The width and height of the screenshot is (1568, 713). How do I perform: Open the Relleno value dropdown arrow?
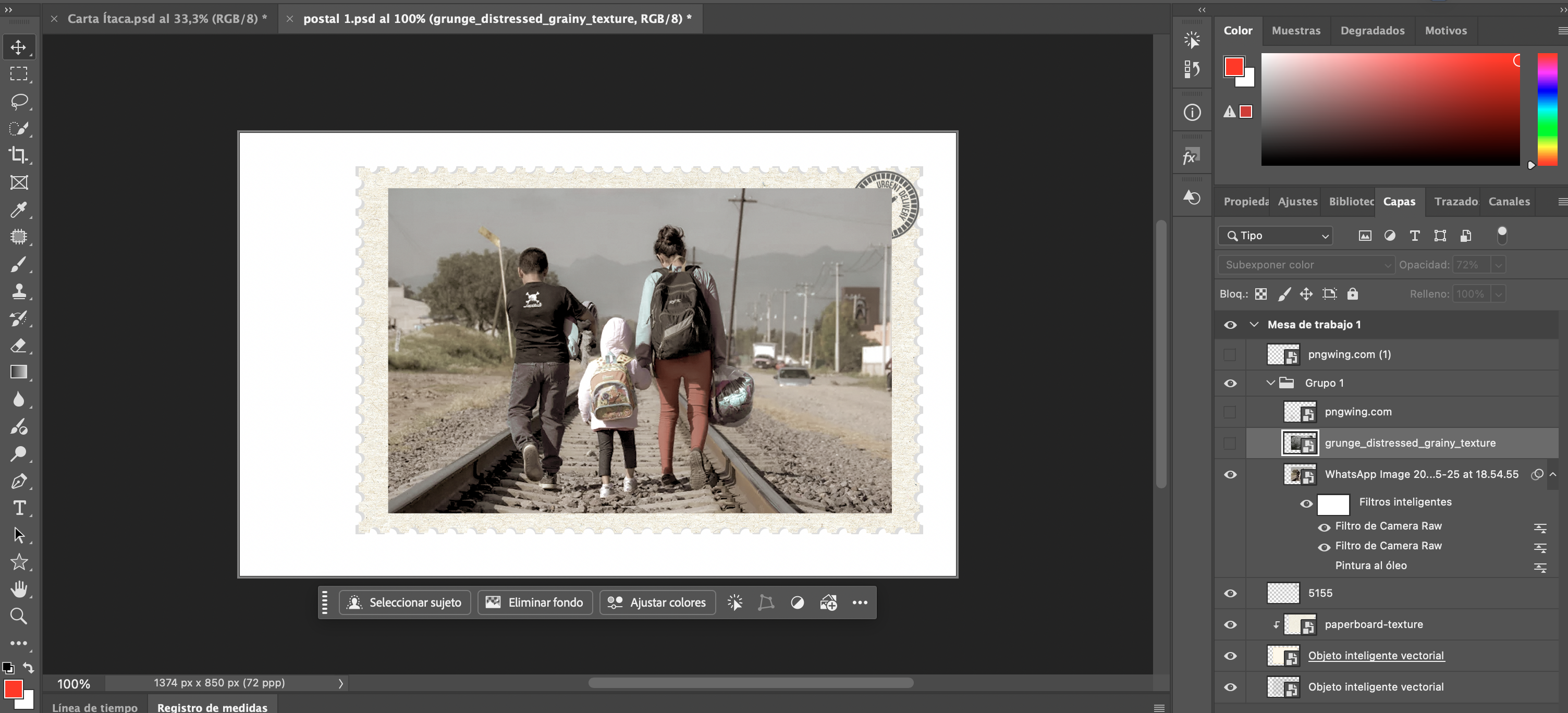coord(1498,294)
